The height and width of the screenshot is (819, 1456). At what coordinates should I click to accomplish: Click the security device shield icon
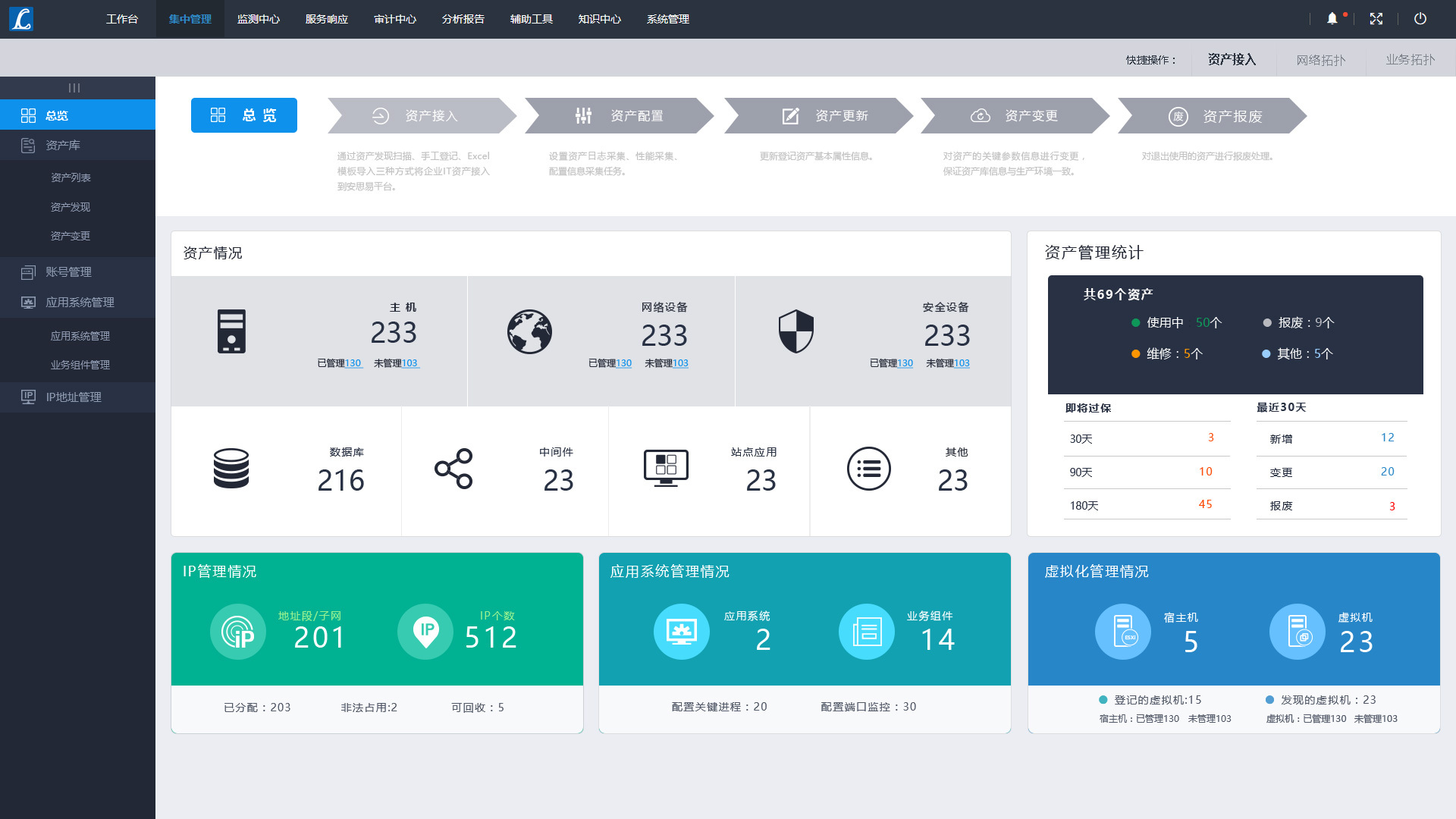tap(796, 331)
